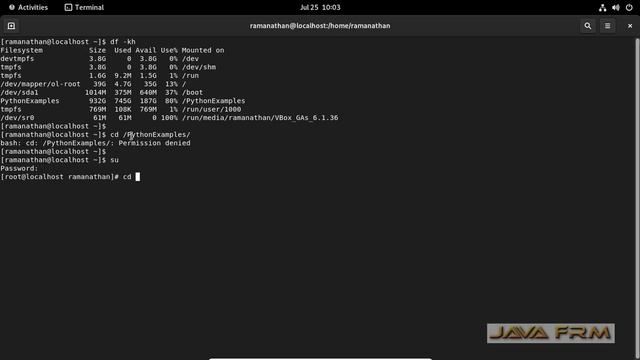Open the Terminal application menu
The width and height of the screenshot is (640, 360).
(x=84, y=7)
